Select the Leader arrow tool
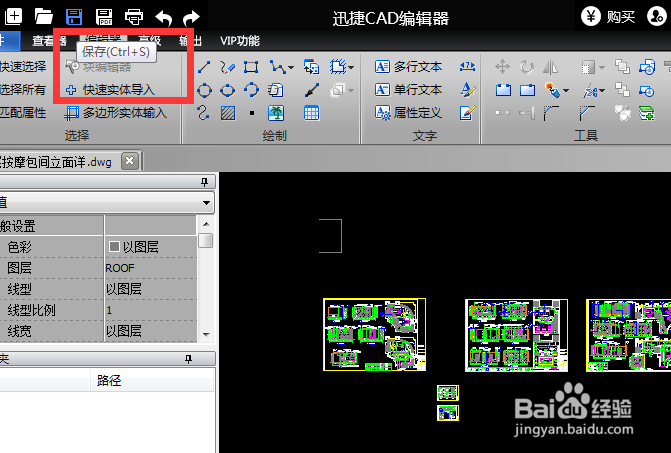Image resolution: width=671 pixels, height=453 pixels. coord(312,90)
